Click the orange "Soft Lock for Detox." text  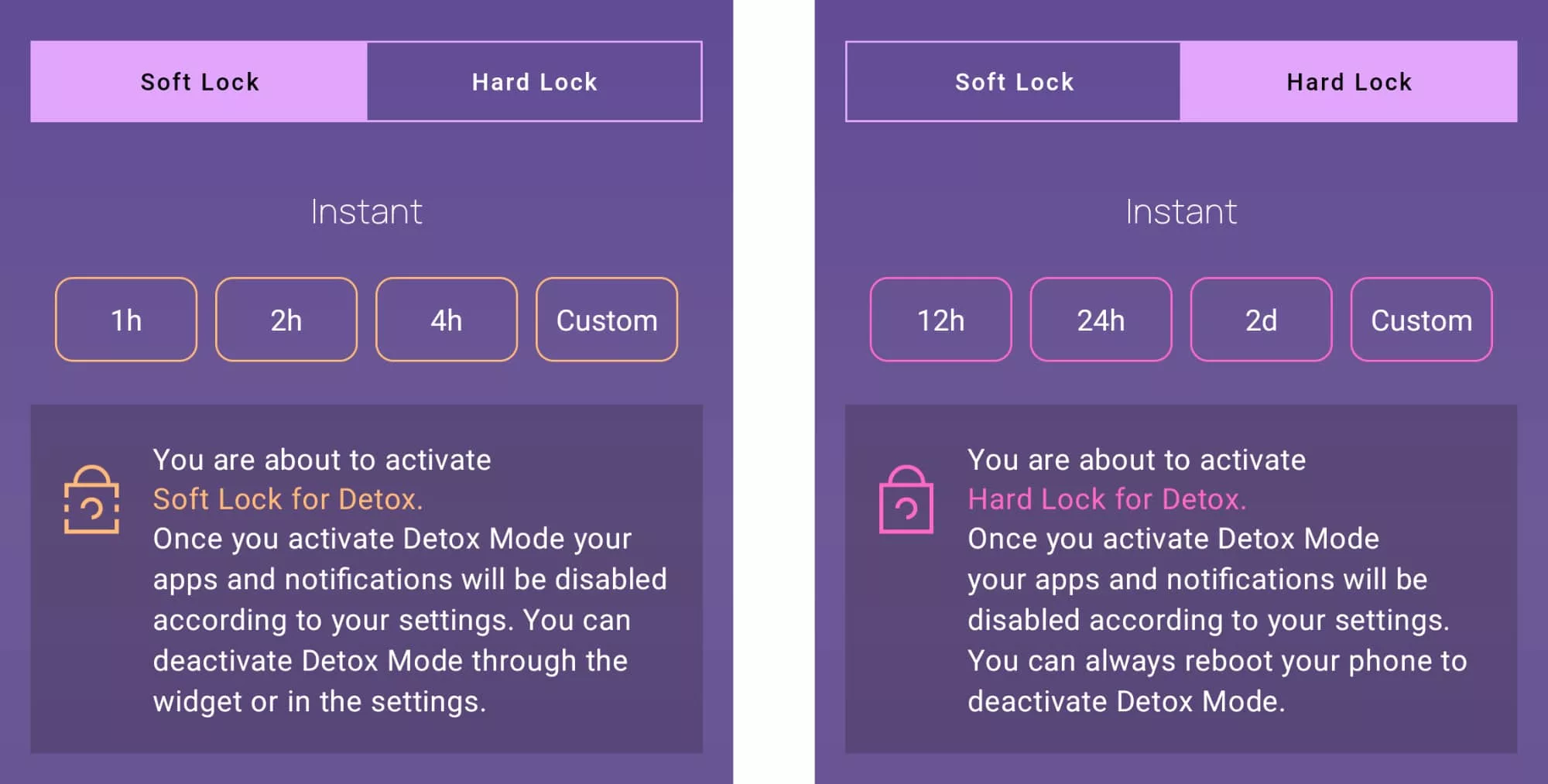pos(288,499)
